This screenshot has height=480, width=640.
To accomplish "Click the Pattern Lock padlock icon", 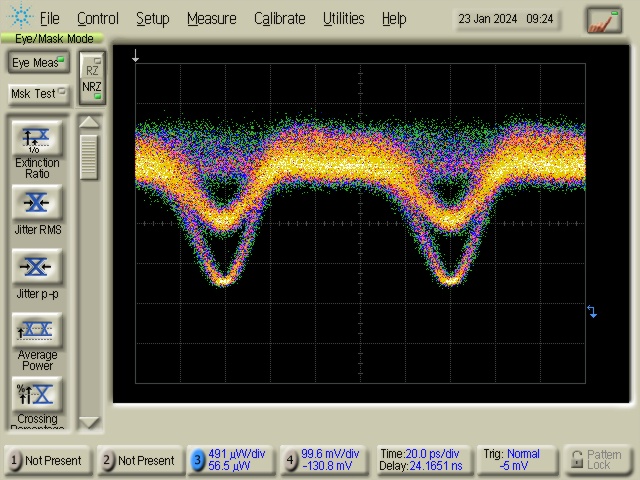I will (x=577, y=460).
